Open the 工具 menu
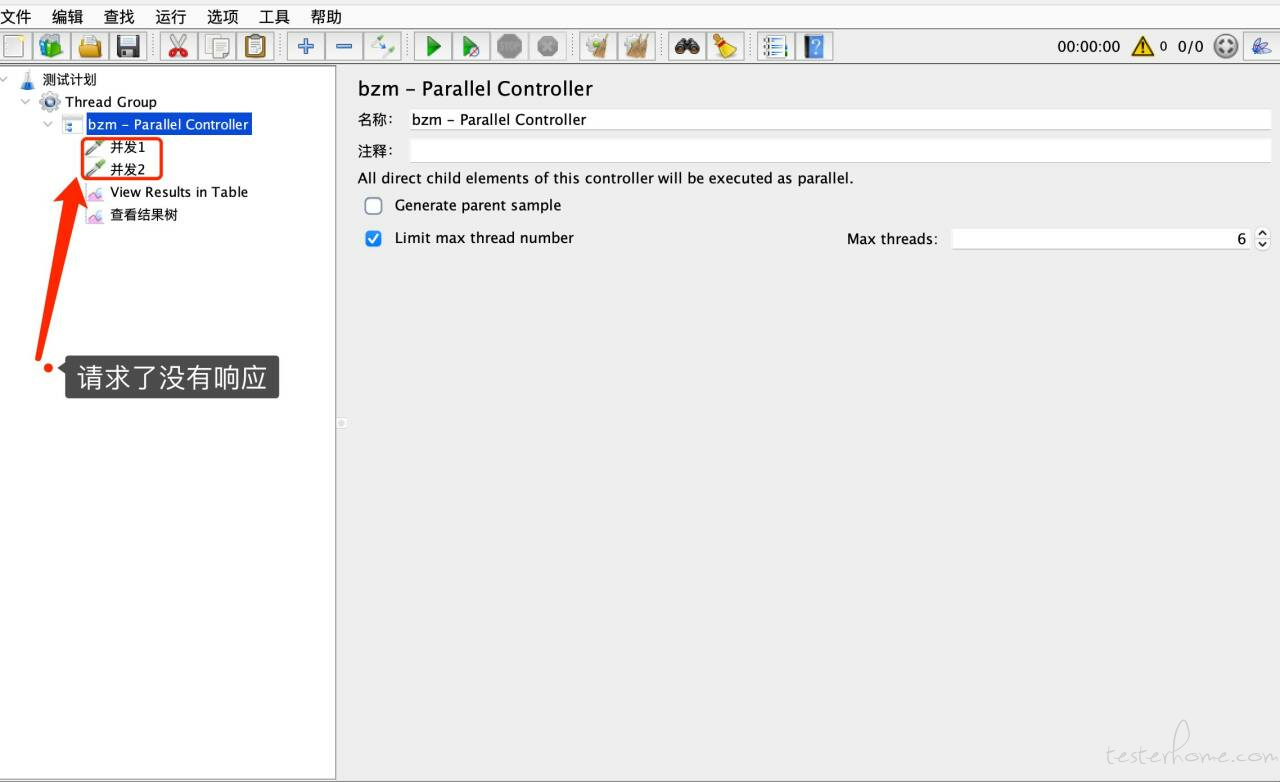 click(274, 16)
